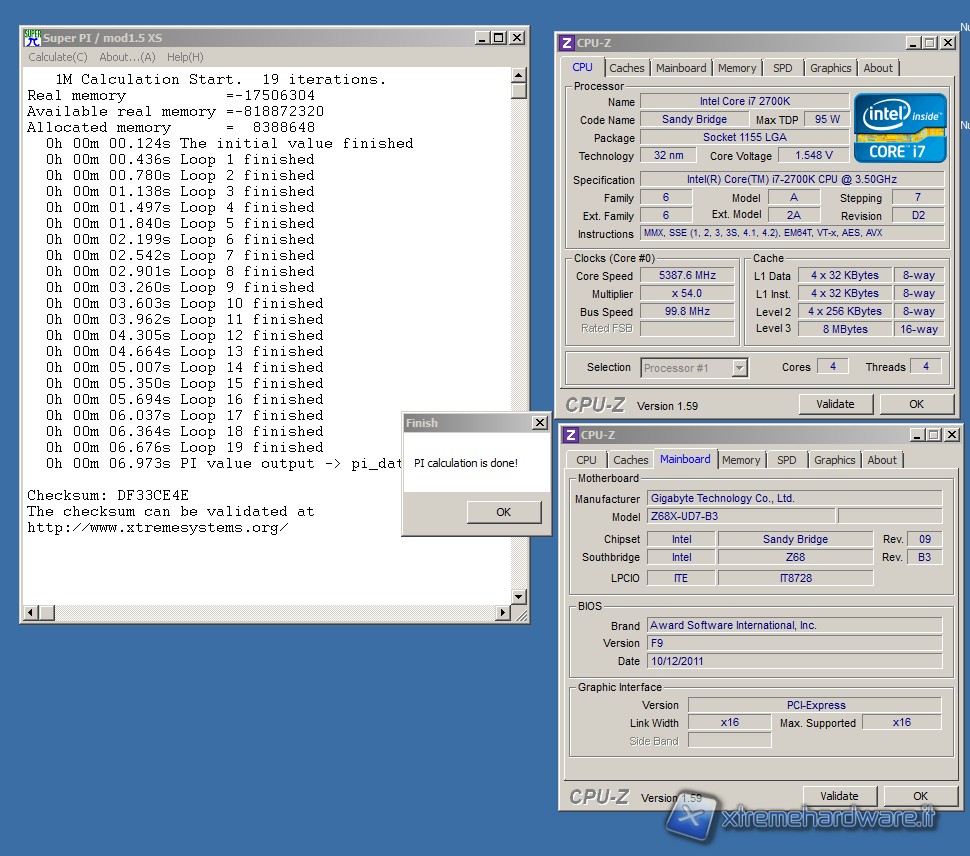970x856 pixels.
Task: Click the Intel Core i7 logo badge
Action: [x=899, y=127]
